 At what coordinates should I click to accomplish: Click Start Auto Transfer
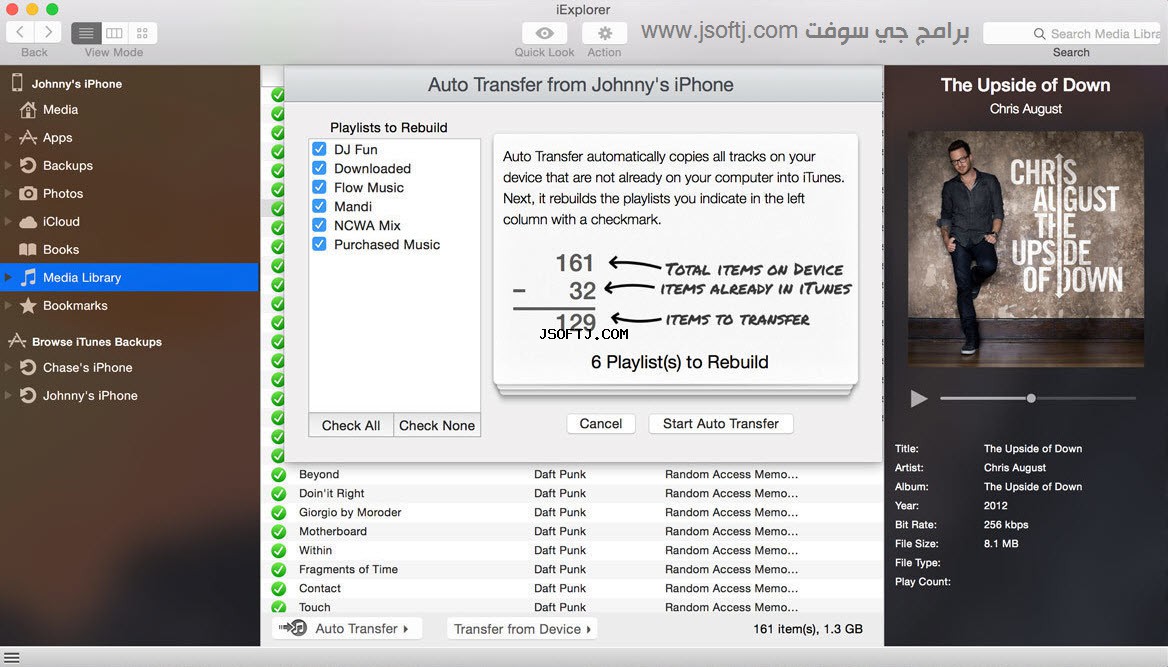[x=721, y=423]
